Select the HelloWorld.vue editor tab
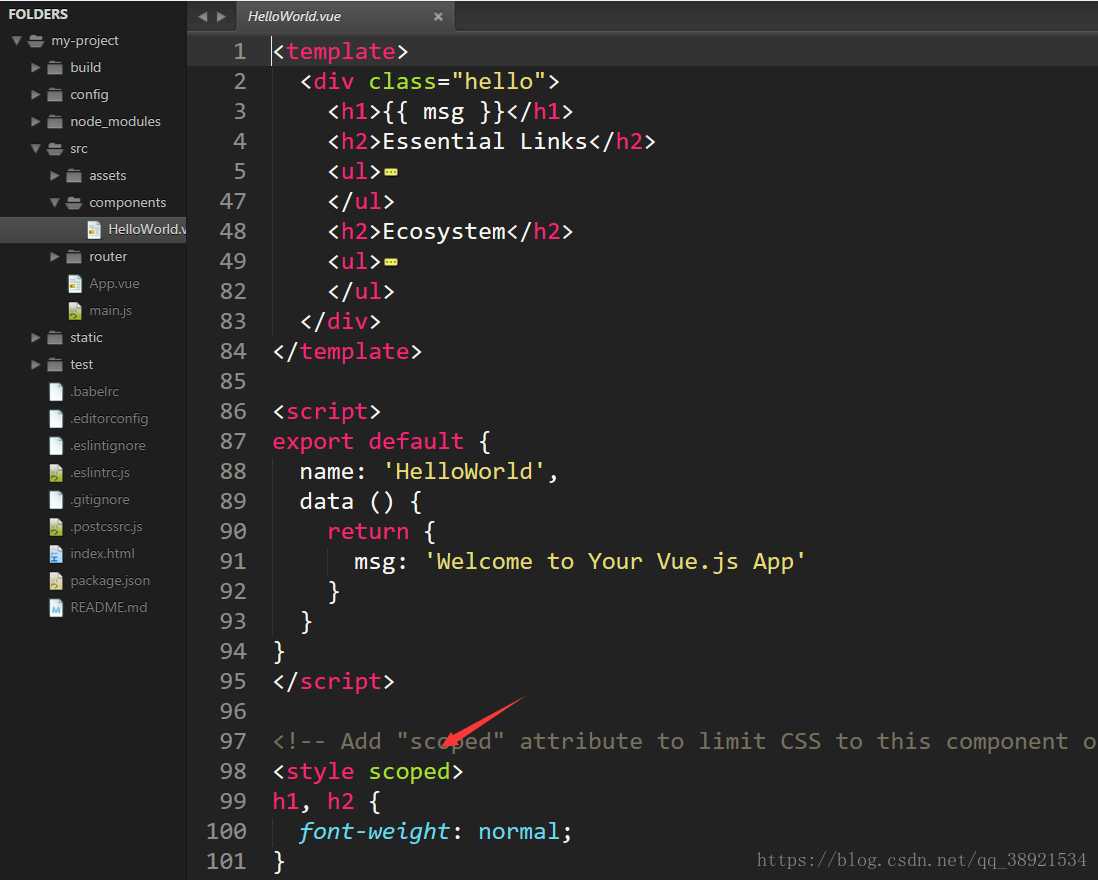 coord(346,16)
